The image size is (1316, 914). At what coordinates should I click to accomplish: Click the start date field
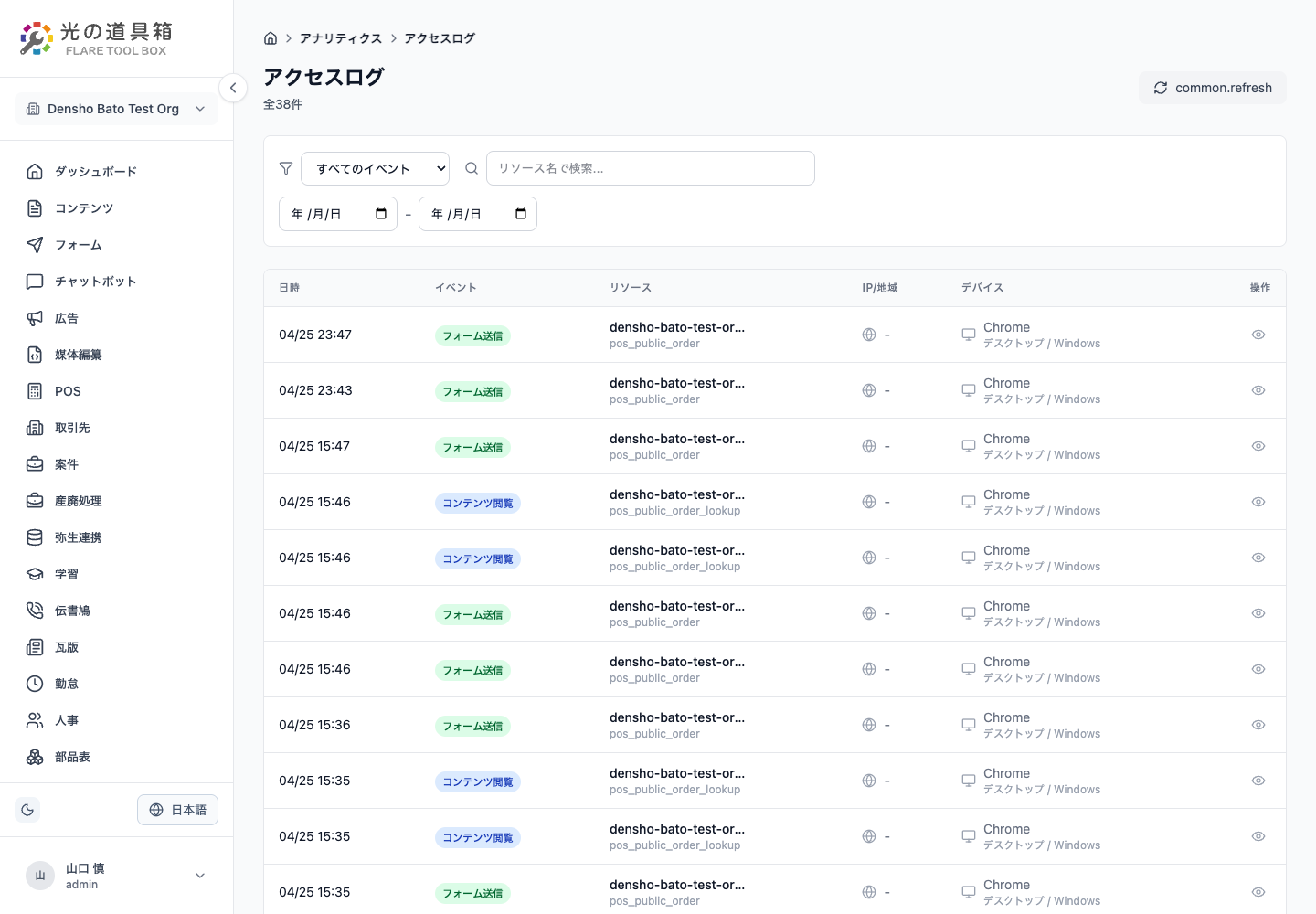(x=338, y=214)
